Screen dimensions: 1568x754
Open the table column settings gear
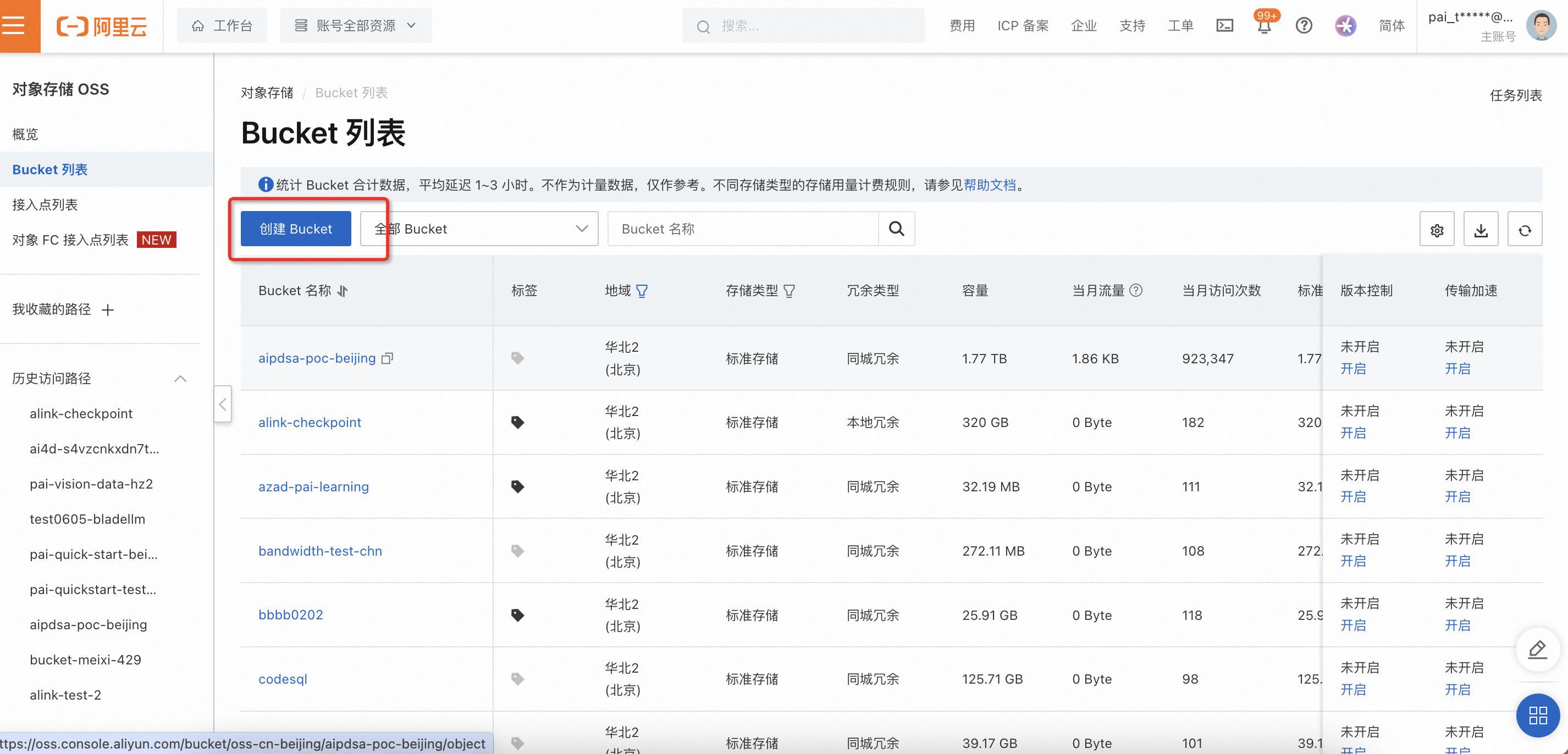(1437, 229)
